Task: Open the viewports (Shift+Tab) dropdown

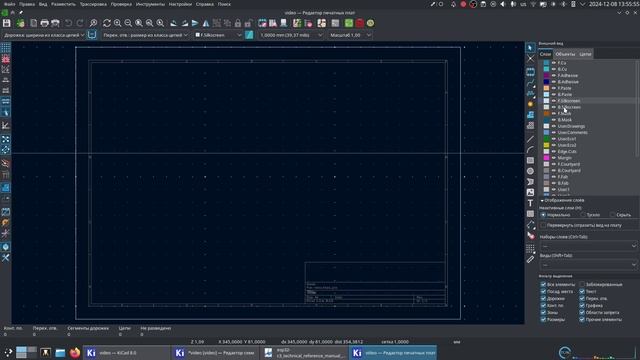Action: [x=588, y=264]
